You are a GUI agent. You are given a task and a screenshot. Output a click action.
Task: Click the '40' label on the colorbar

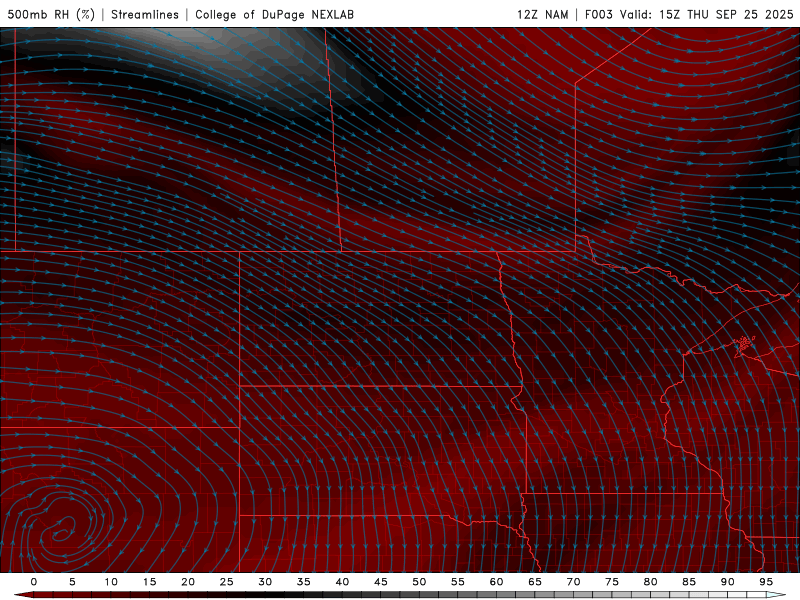coord(342,582)
